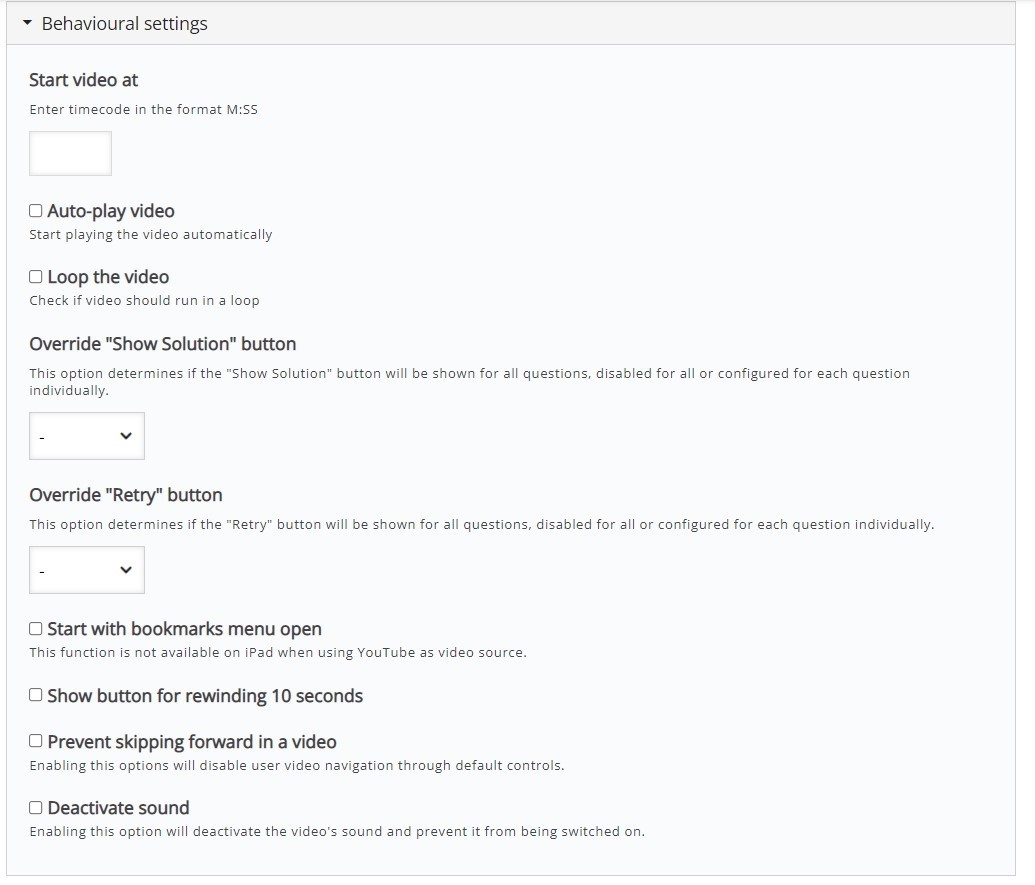Click the Behavioural settings header title
This screenshot has width=1035, height=885.
click(x=125, y=24)
